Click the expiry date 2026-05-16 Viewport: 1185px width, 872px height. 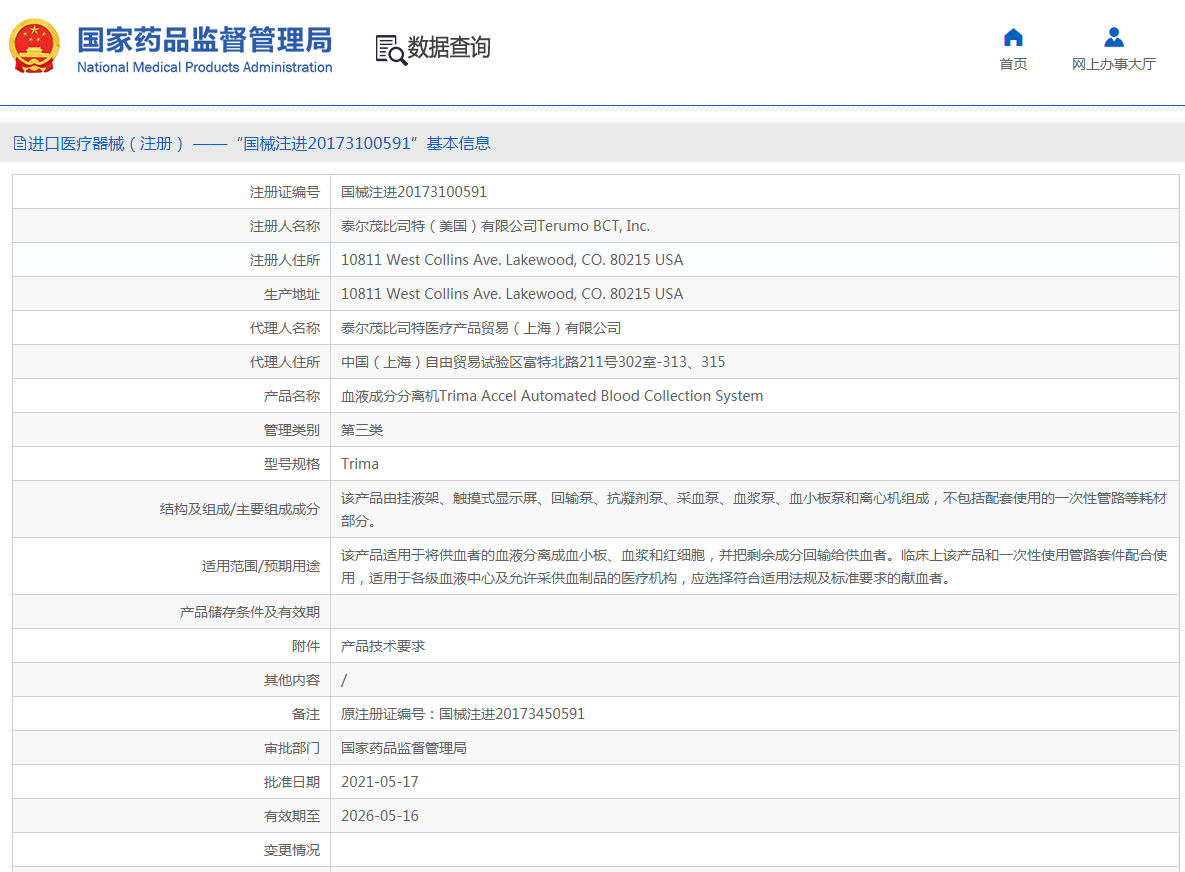tap(380, 816)
